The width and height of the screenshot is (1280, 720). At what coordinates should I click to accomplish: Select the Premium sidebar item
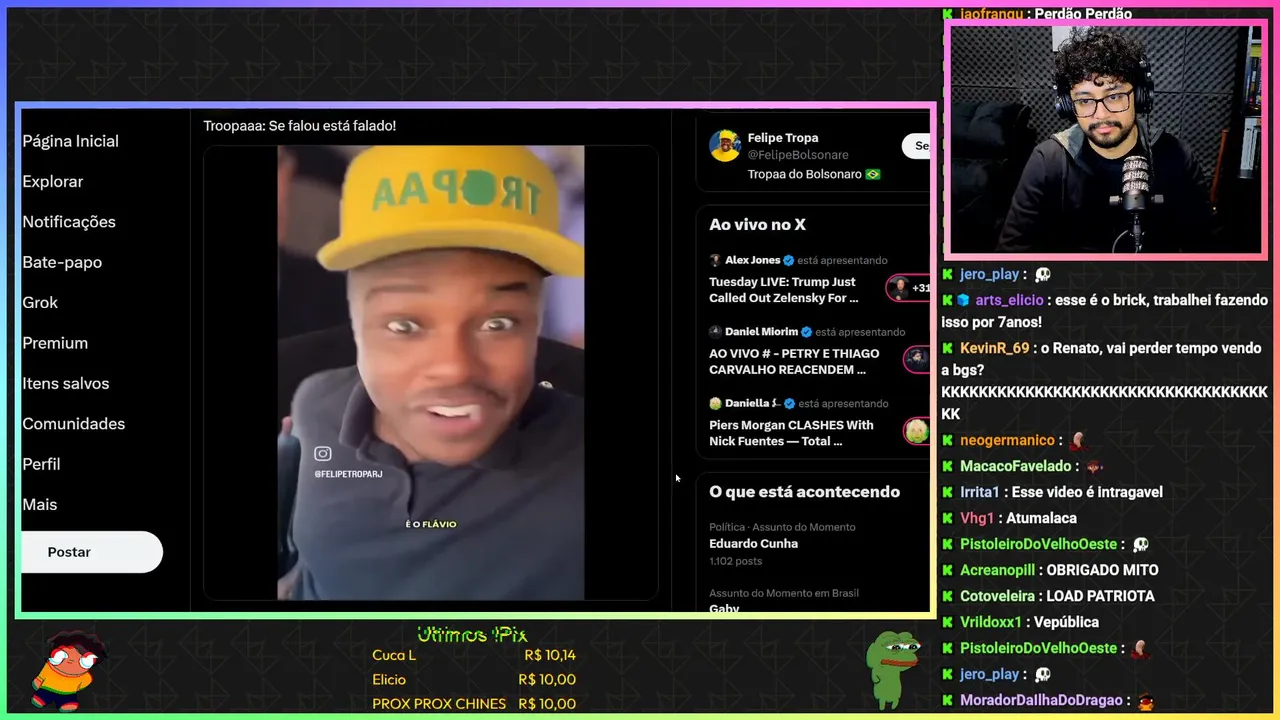click(55, 343)
